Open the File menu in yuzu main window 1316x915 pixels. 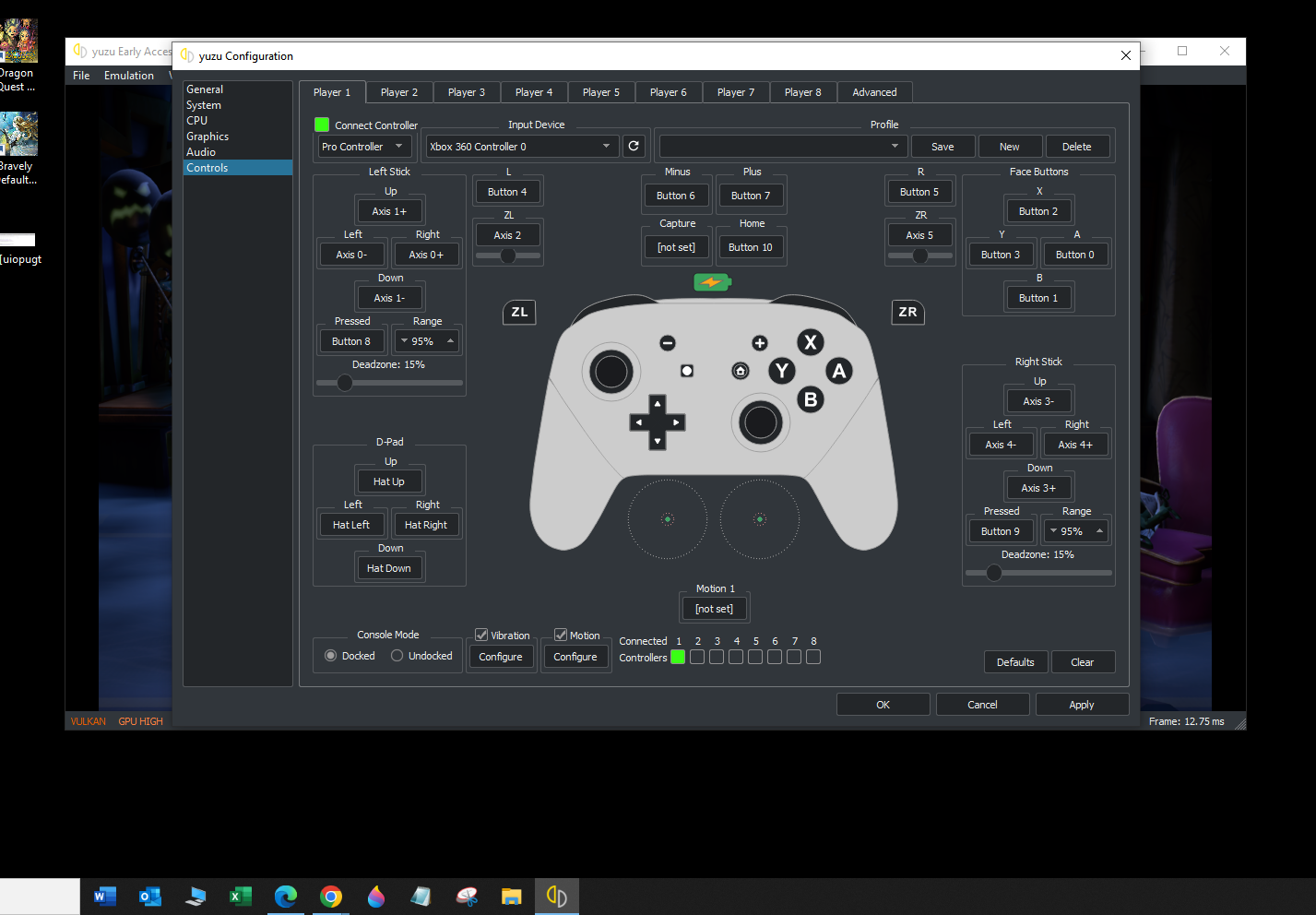pyautogui.click(x=81, y=76)
